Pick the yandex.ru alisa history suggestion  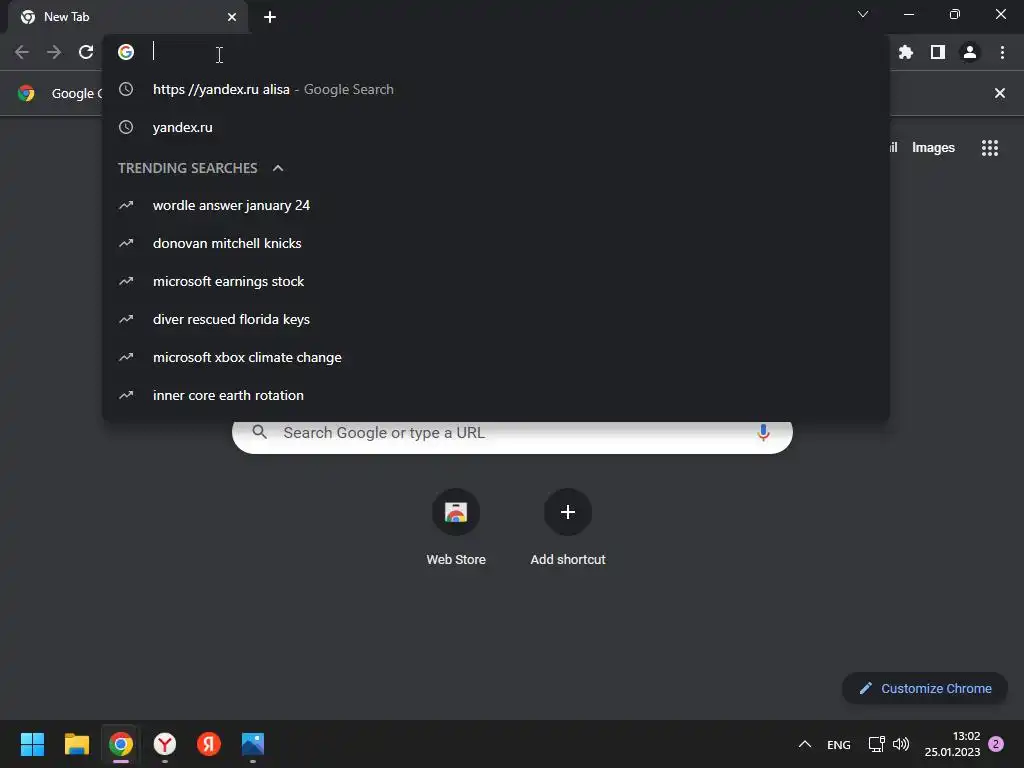click(x=496, y=89)
